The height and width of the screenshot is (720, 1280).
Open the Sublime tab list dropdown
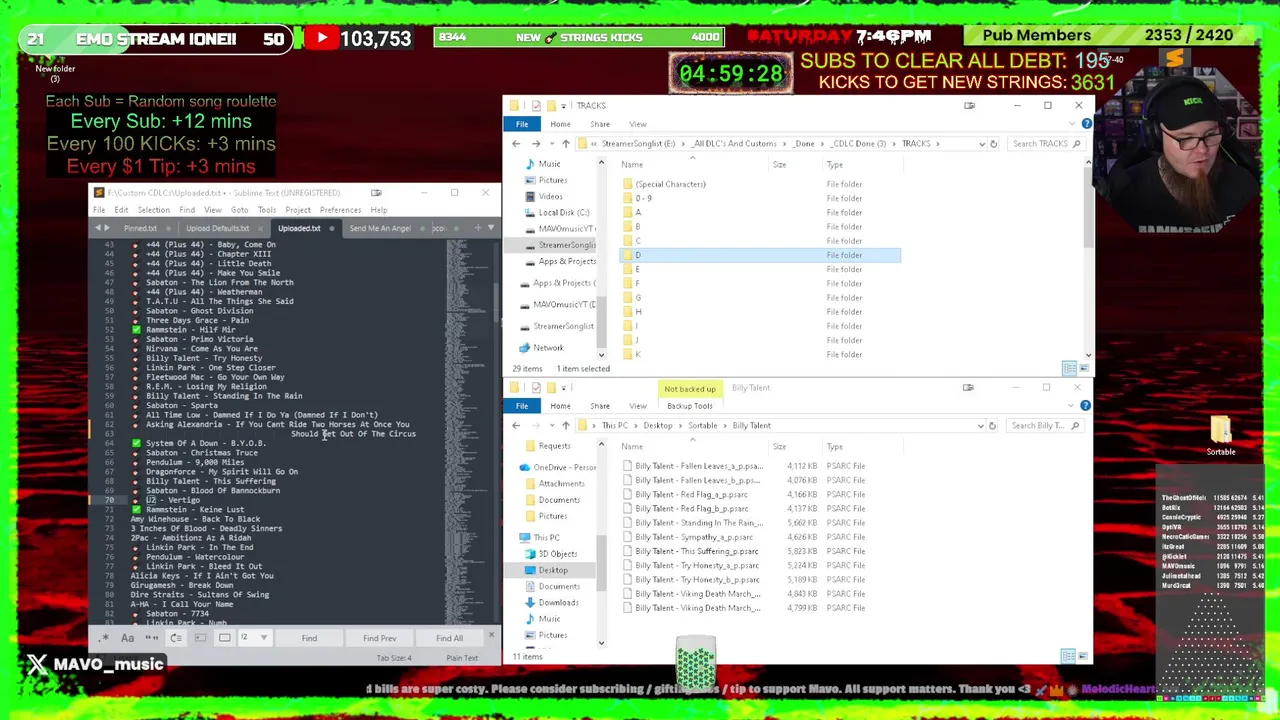tap(490, 228)
